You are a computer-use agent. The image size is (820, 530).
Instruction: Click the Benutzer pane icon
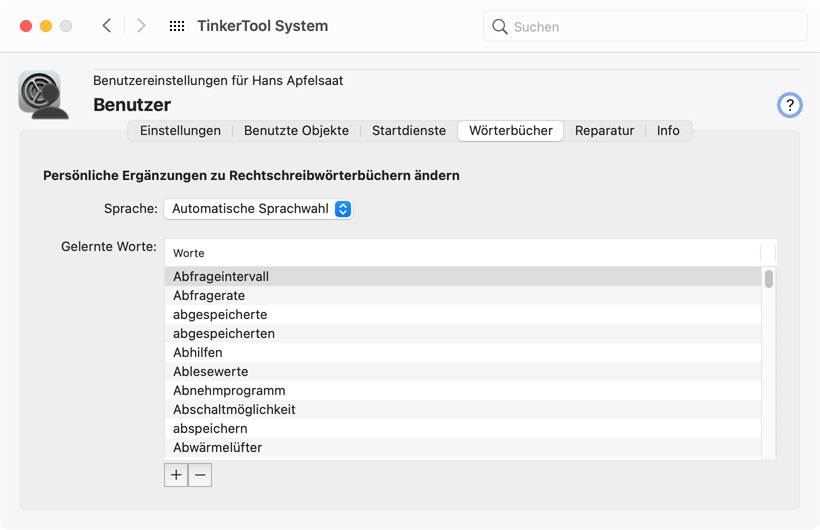tap(43, 95)
